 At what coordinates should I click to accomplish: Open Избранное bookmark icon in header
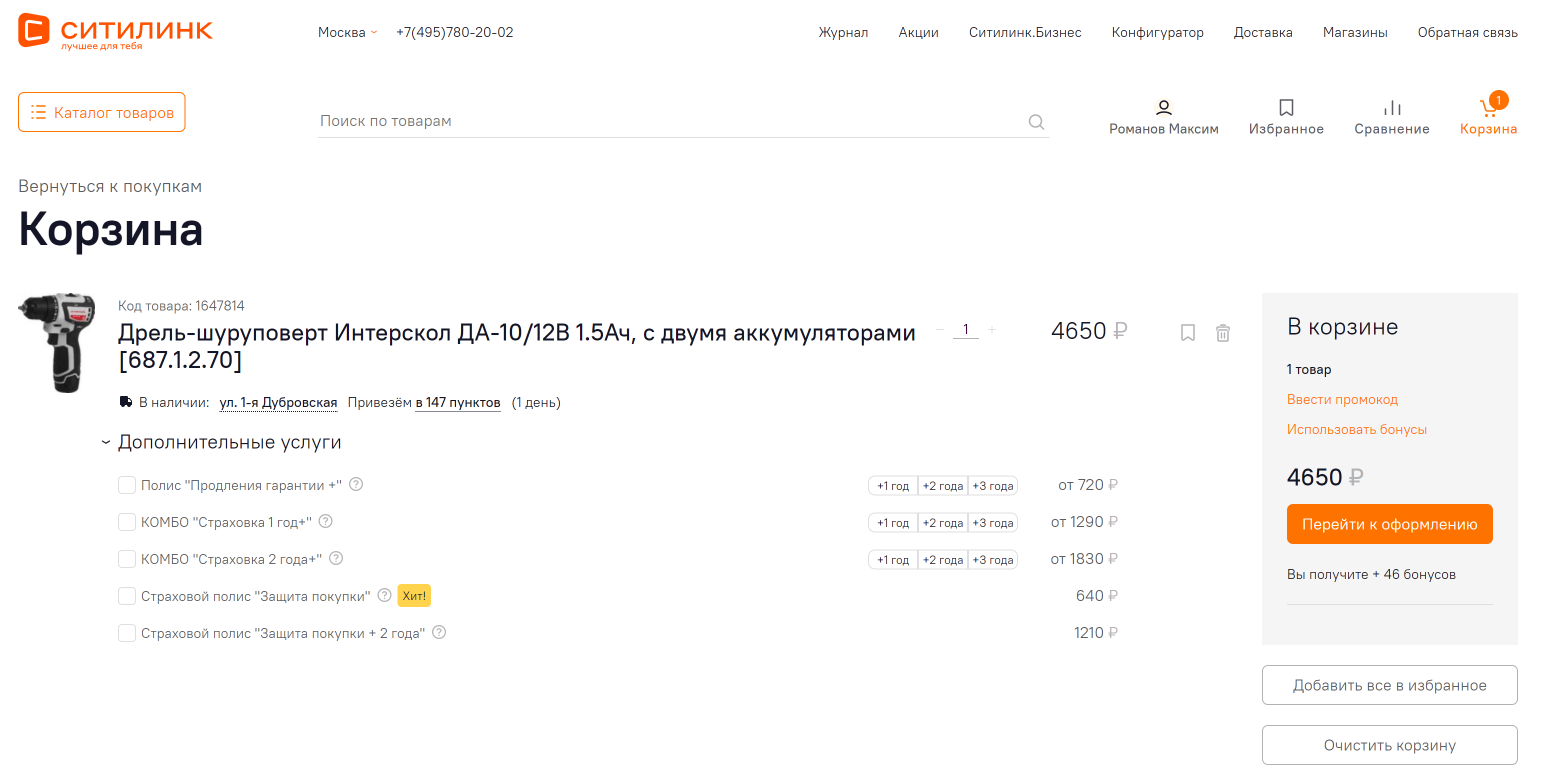coord(1286,107)
